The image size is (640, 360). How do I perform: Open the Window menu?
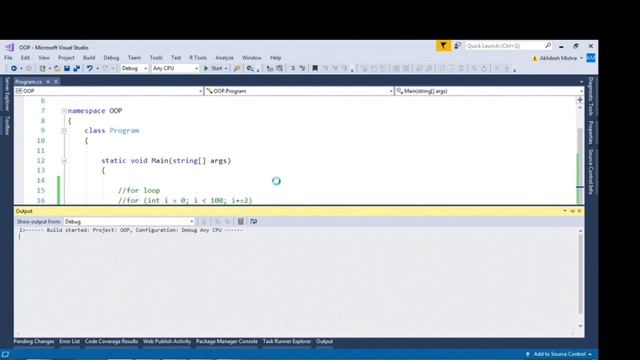pyautogui.click(x=251, y=58)
